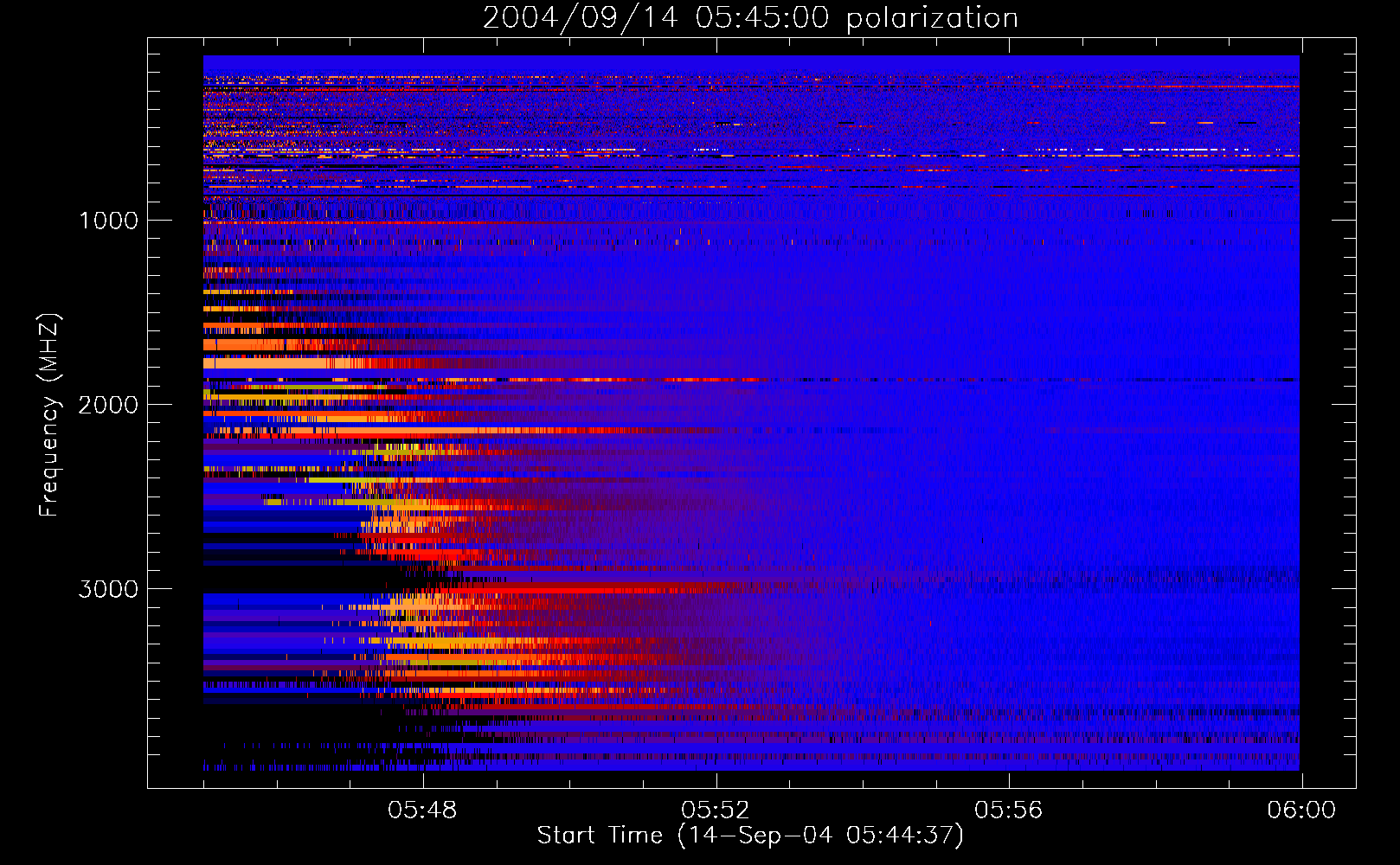Click the 2000 frequency tick label

pos(108,405)
